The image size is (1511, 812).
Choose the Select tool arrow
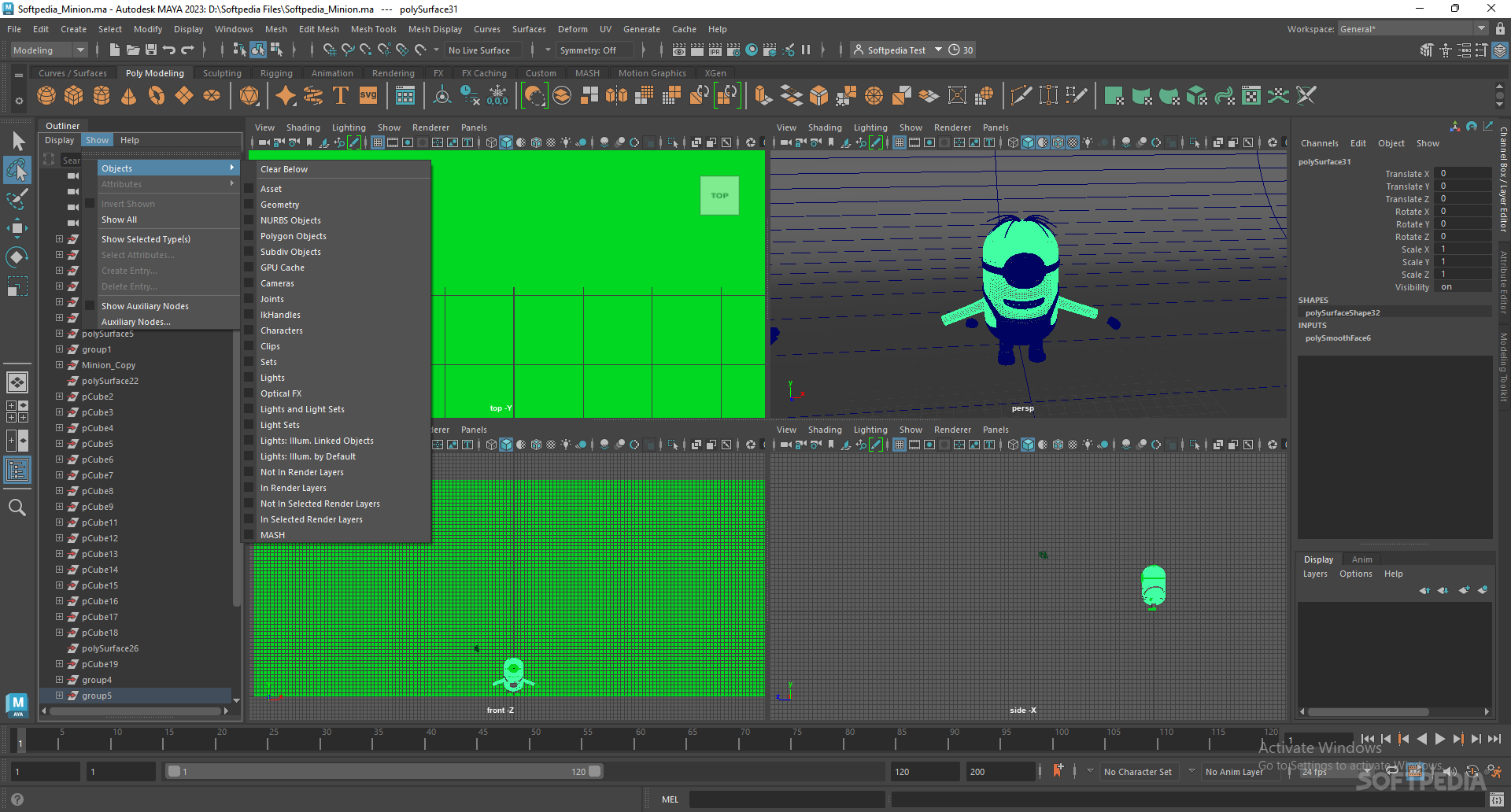tap(17, 142)
